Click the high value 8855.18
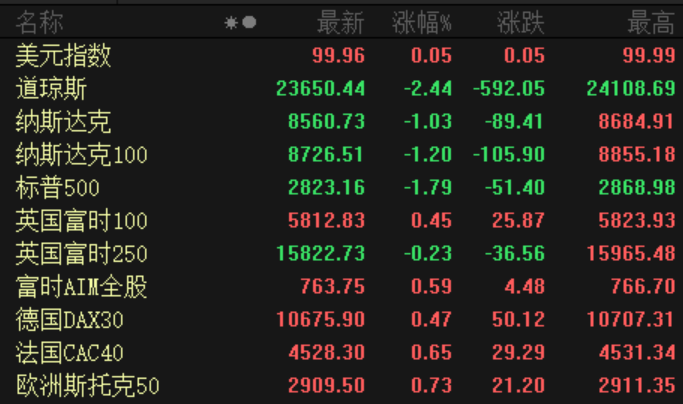 click(637, 155)
